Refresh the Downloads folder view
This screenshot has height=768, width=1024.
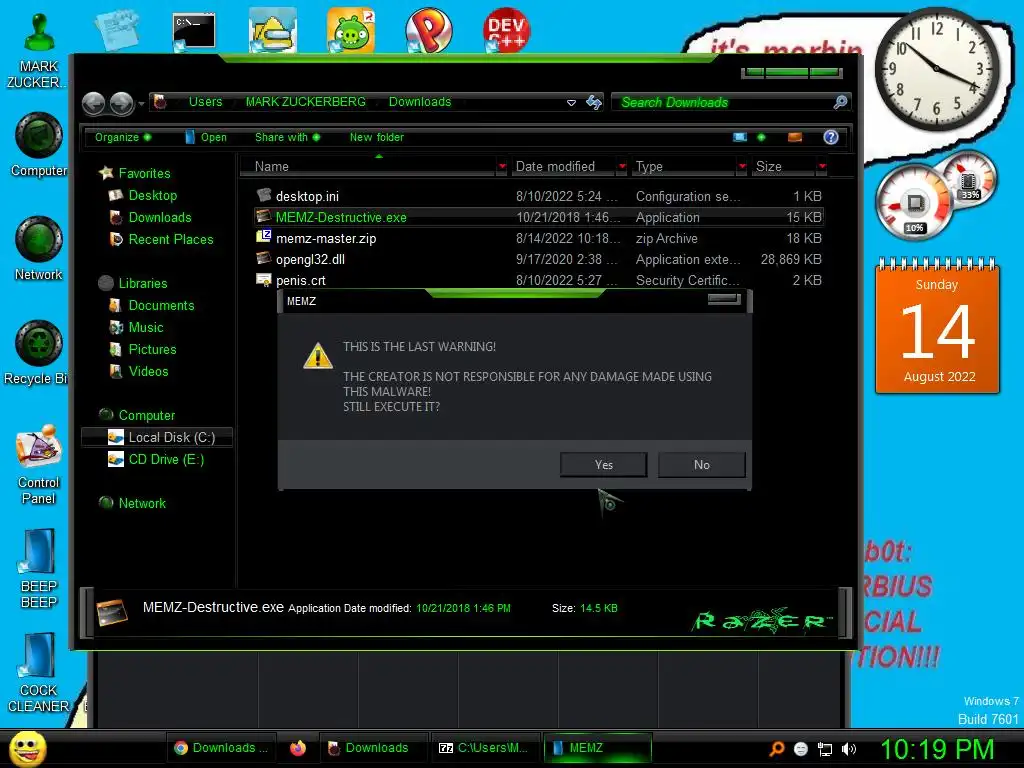click(x=594, y=102)
